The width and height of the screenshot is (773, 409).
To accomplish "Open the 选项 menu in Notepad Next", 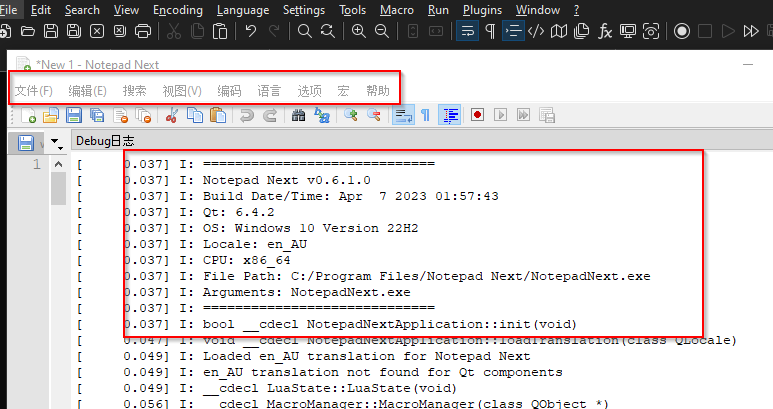I will pyautogui.click(x=310, y=91).
